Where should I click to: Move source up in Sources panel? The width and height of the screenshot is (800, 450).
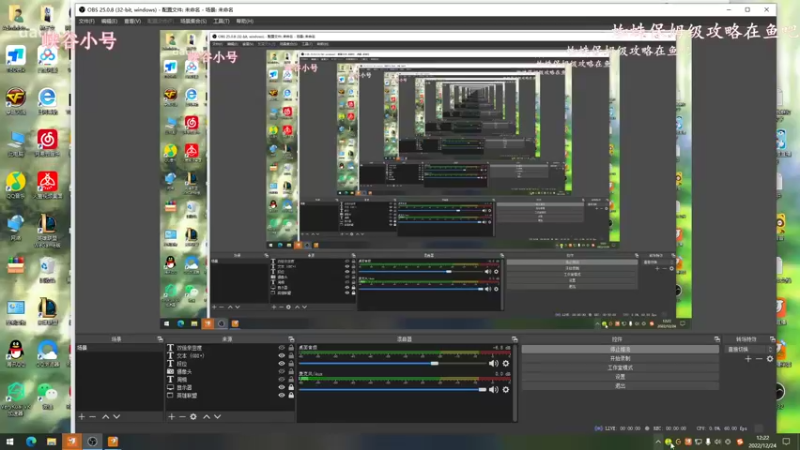pyautogui.click(x=207, y=417)
